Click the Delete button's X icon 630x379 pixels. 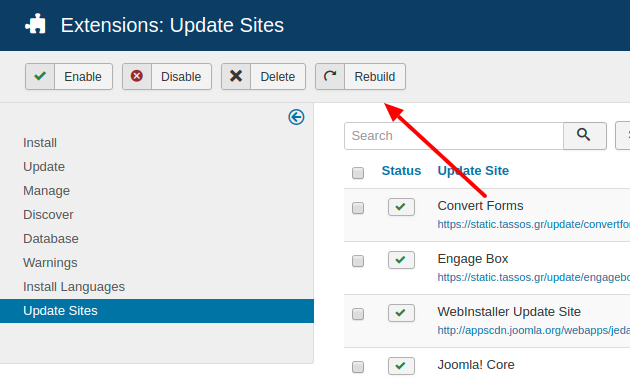click(x=236, y=76)
